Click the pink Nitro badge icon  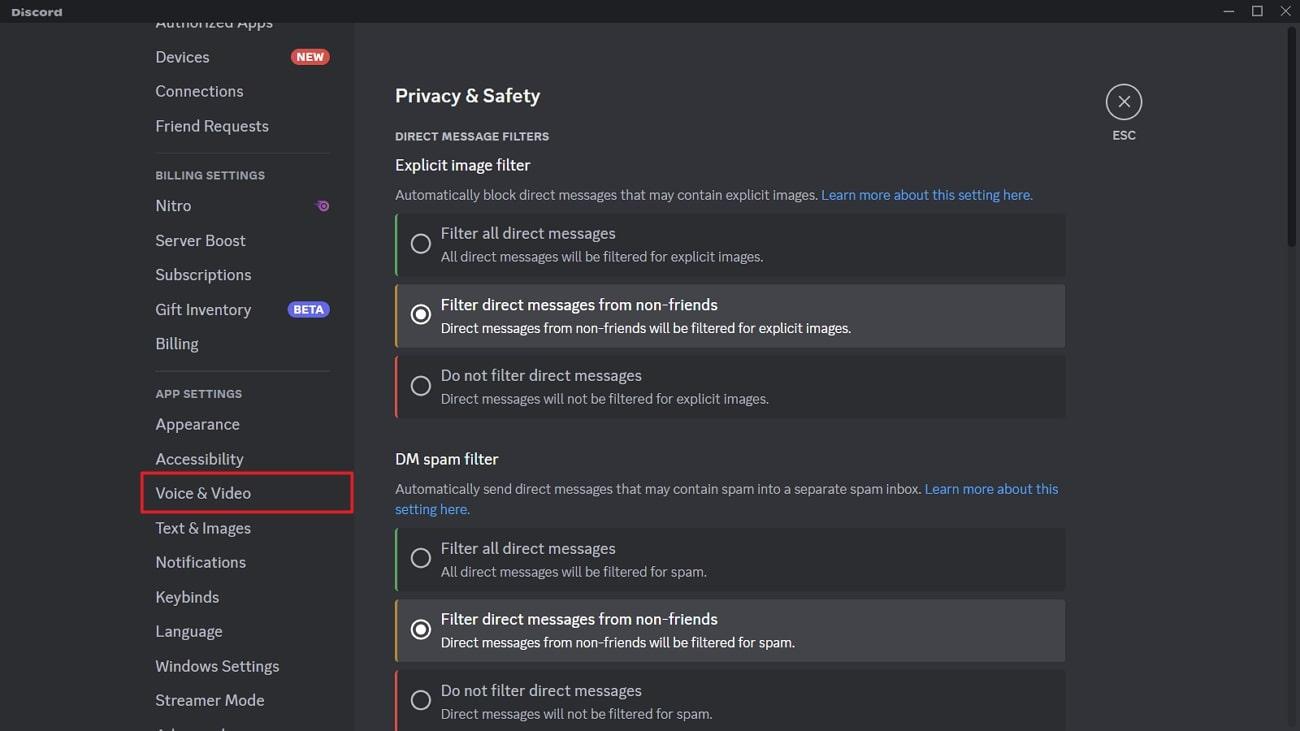321,205
